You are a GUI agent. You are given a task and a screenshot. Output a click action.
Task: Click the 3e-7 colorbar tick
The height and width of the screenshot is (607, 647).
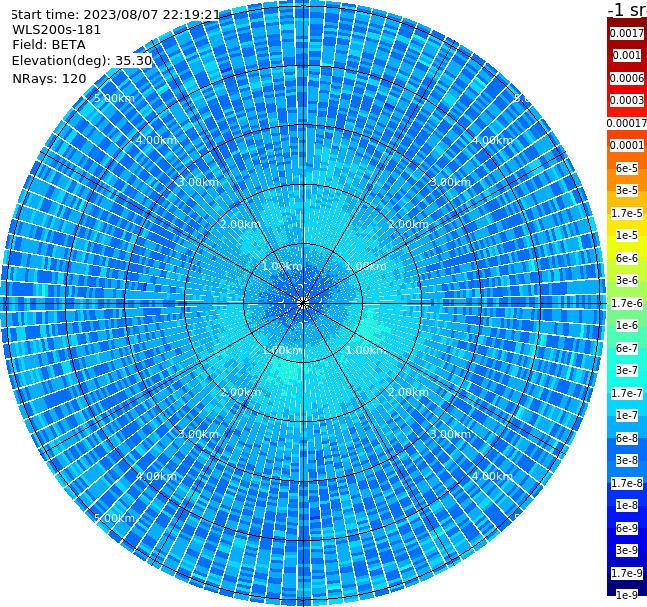(x=627, y=370)
